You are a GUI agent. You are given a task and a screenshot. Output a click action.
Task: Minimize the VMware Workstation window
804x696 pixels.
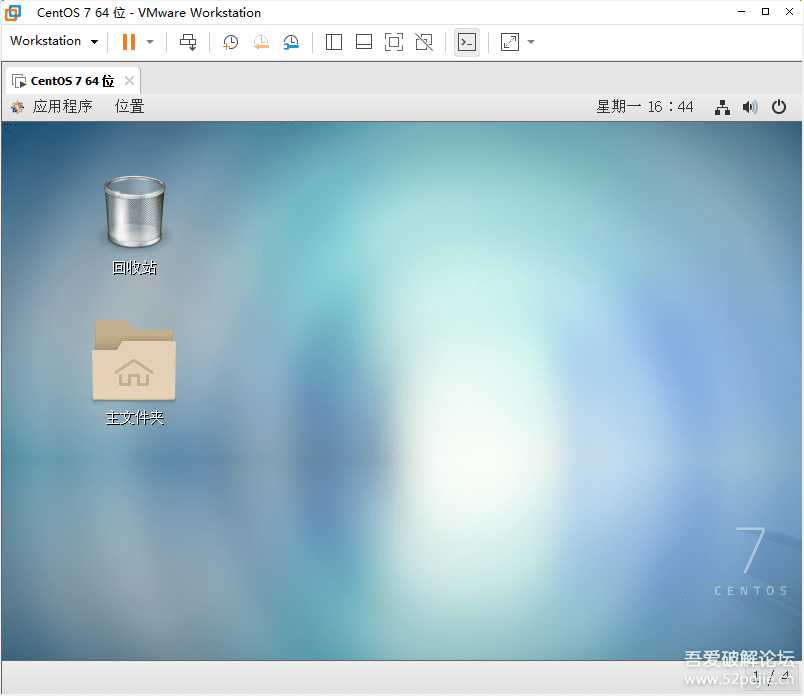741,11
